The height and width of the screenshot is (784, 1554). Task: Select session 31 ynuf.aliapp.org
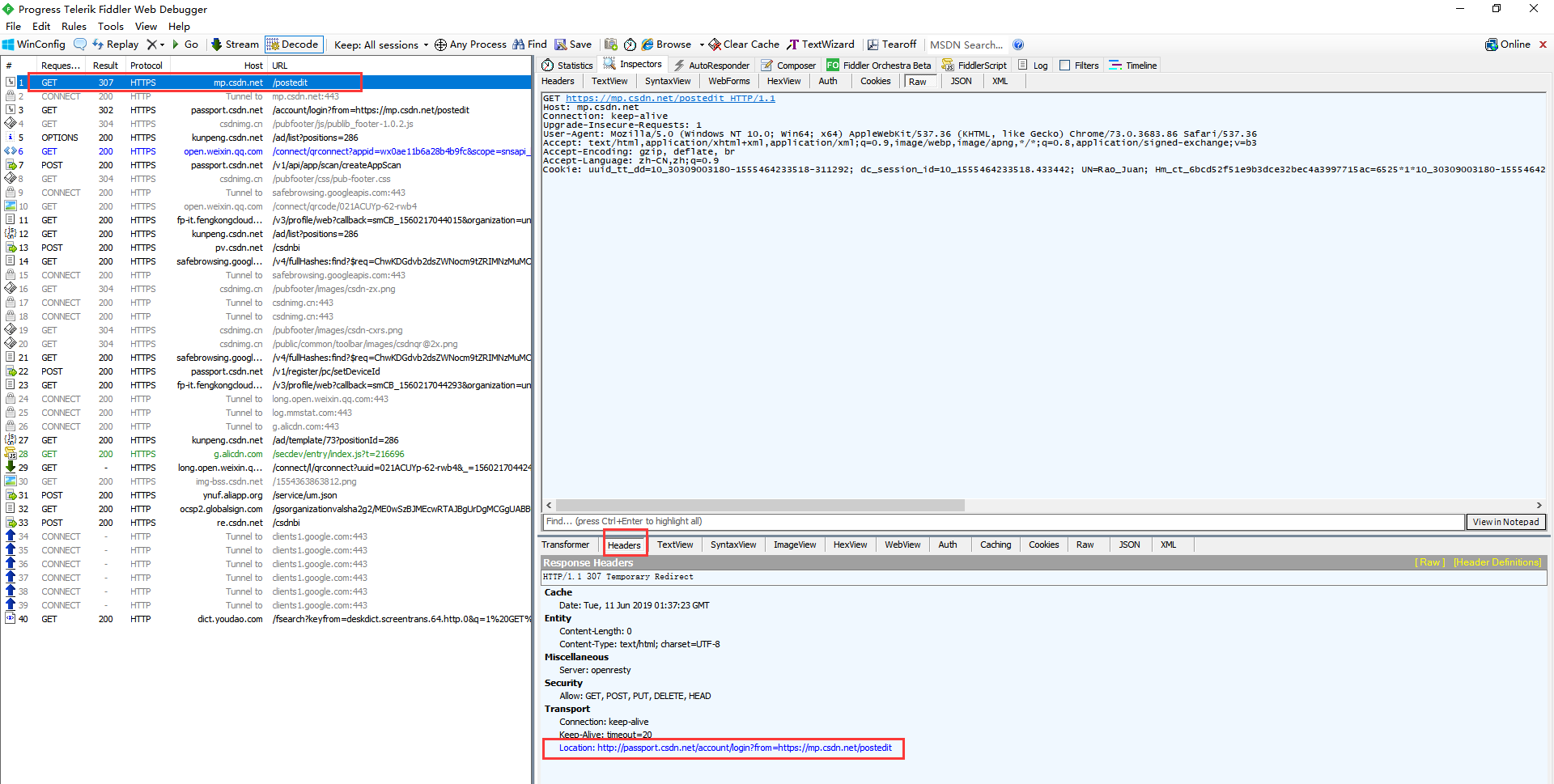pyautogui.click(x=266, y=495)
